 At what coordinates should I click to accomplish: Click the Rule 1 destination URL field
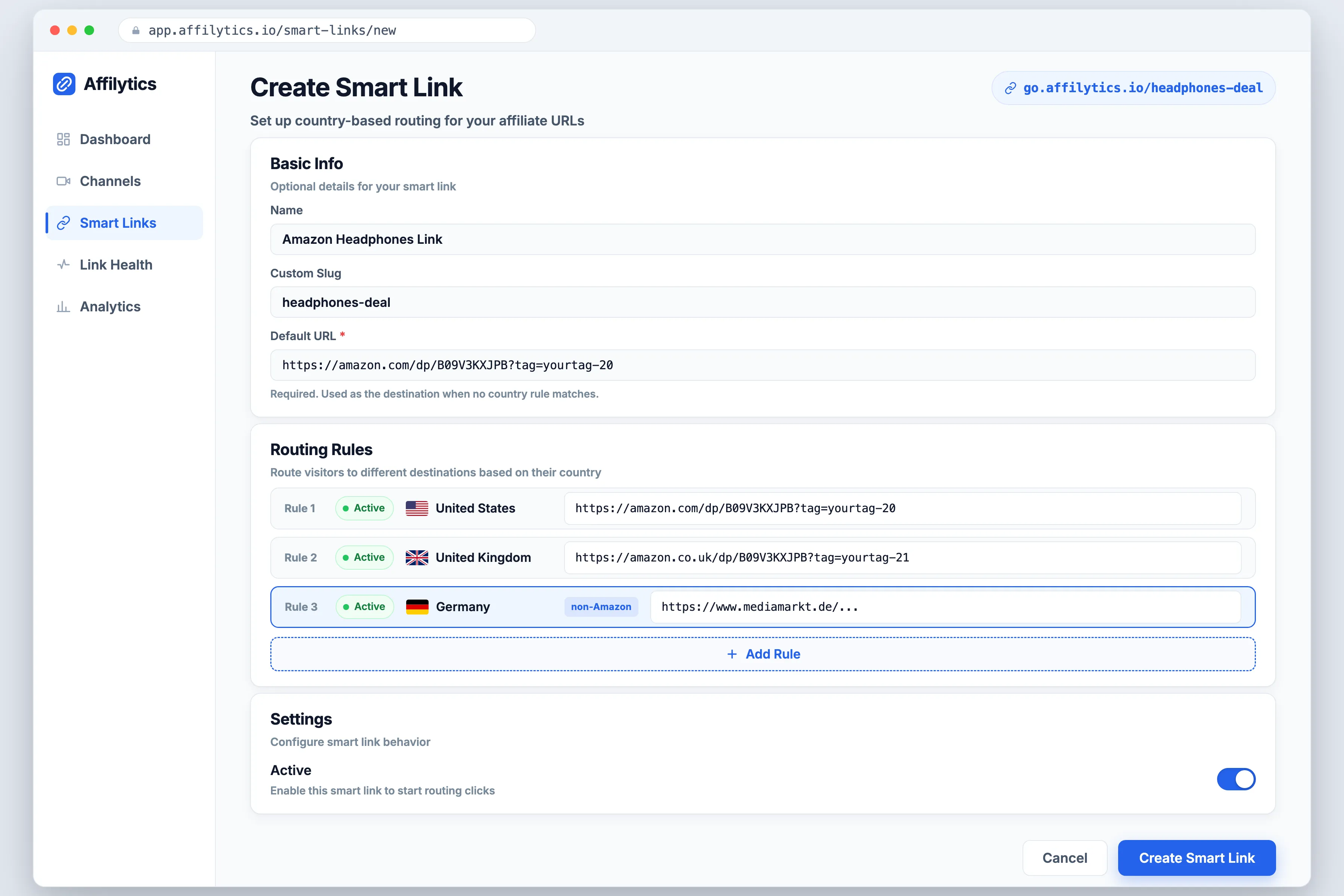pyautogui.click(x=903, y=508)
